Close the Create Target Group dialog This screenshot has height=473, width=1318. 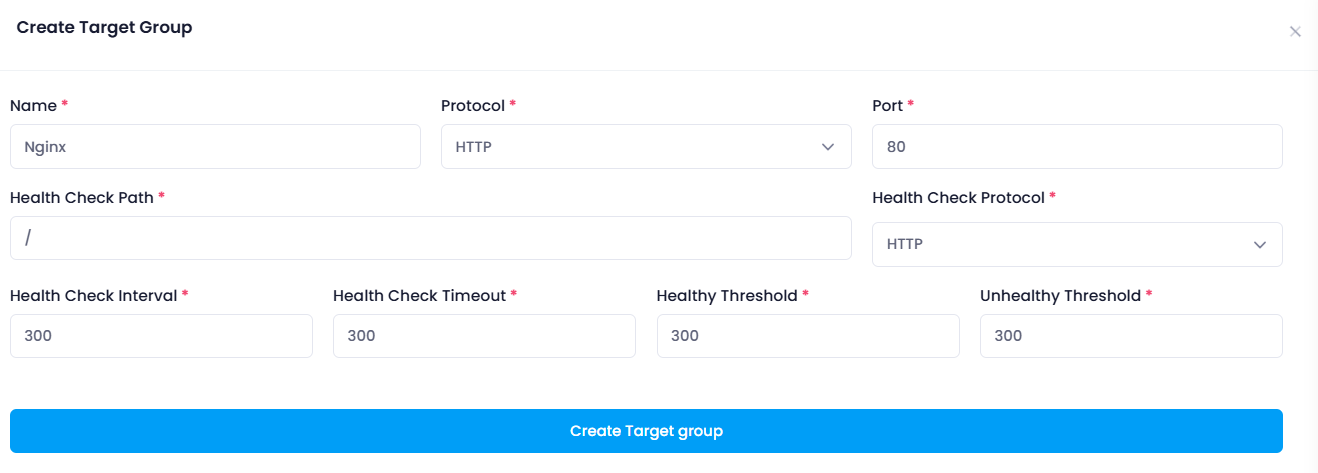pyautogui.click(x=1295, y=32)
